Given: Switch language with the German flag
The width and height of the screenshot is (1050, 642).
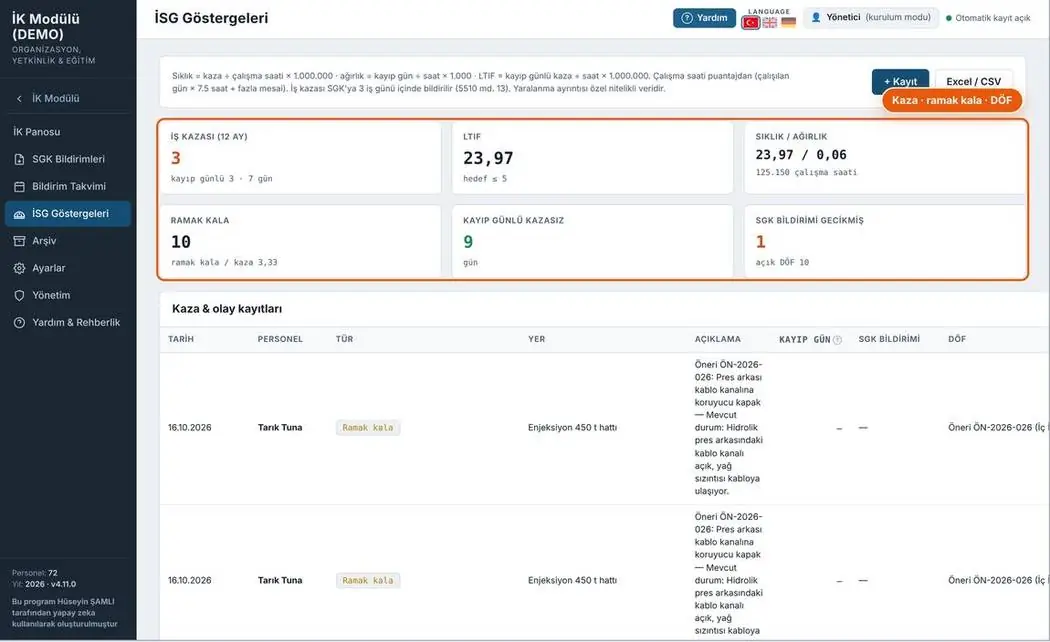Looking at the screenshot, I should tap(789, 22).
